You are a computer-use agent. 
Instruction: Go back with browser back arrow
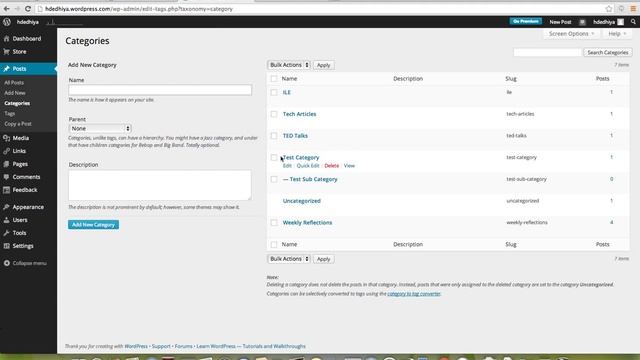pyautogui.click(x=7, y=9)
